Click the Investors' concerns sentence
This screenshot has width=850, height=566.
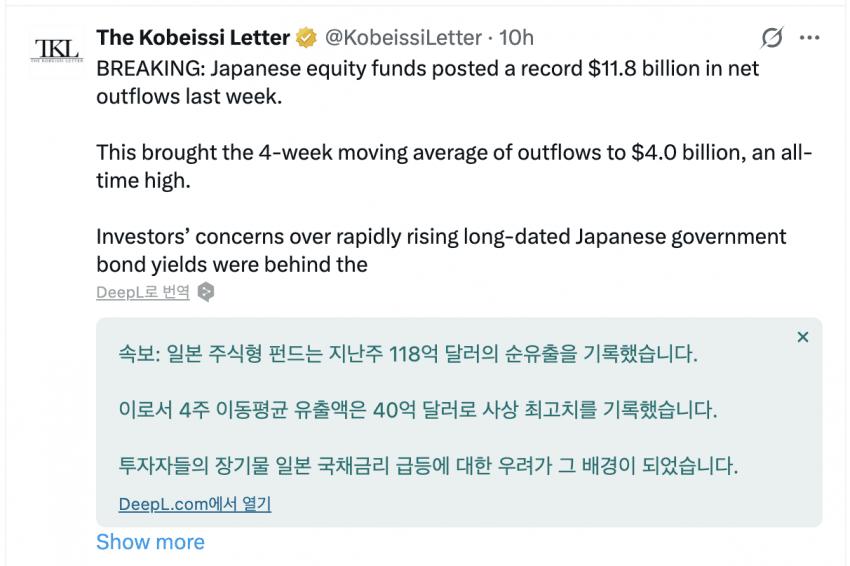coord(441,250)
